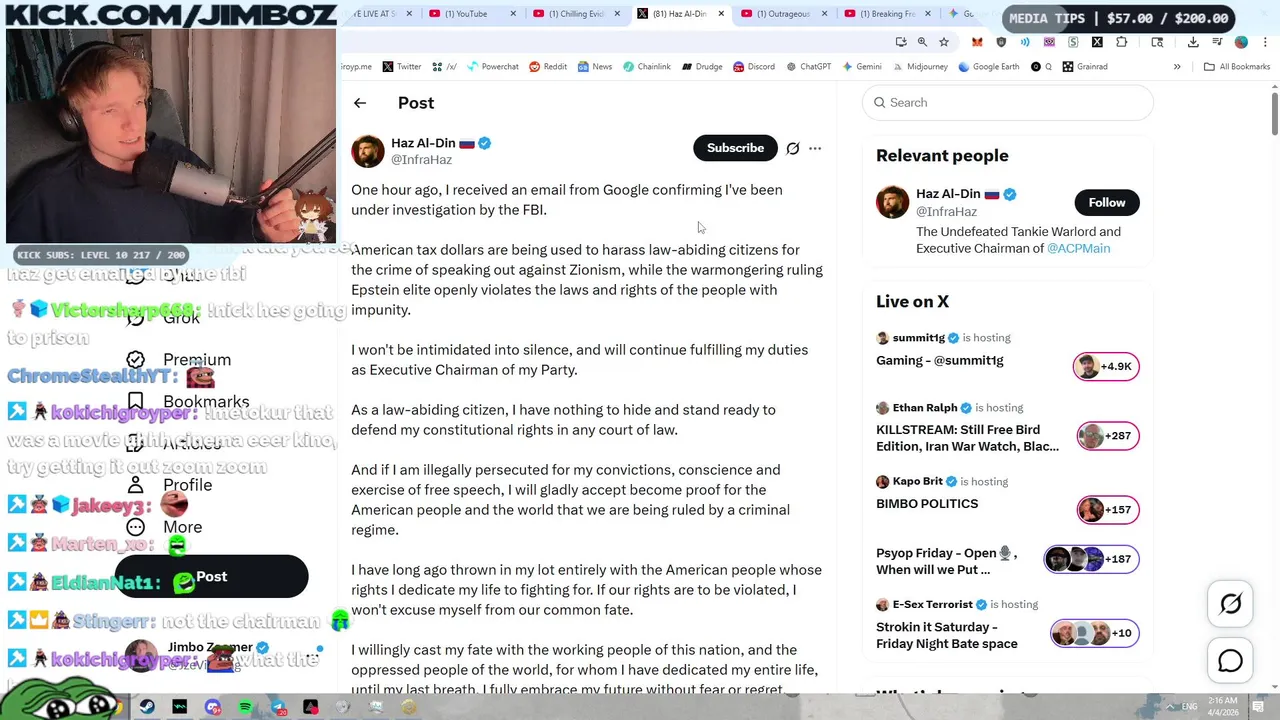
Task: Go back using the Post back arrow
Action: (x=360, y=103)
